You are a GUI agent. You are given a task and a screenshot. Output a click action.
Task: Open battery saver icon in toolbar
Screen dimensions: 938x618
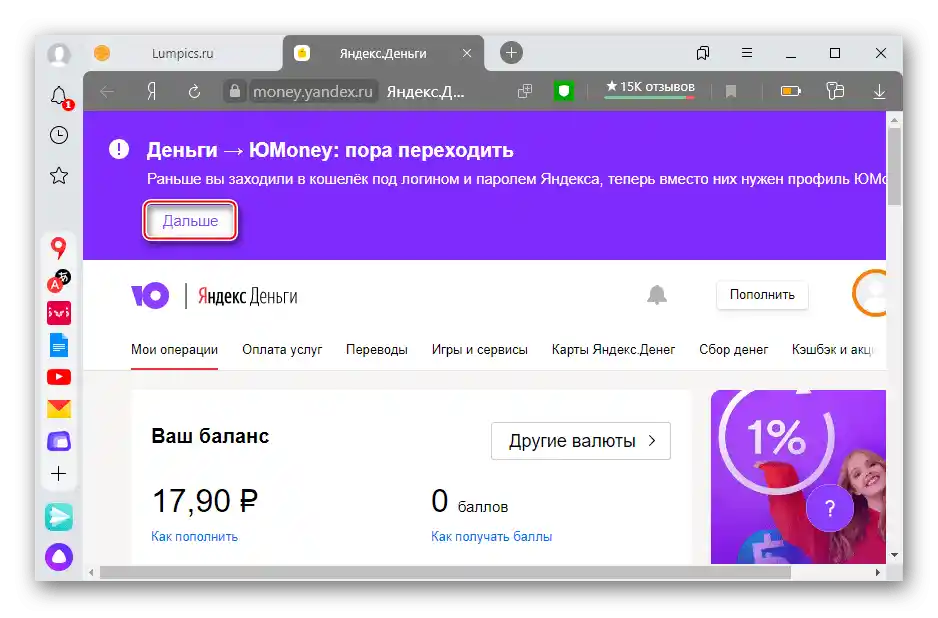790,92
